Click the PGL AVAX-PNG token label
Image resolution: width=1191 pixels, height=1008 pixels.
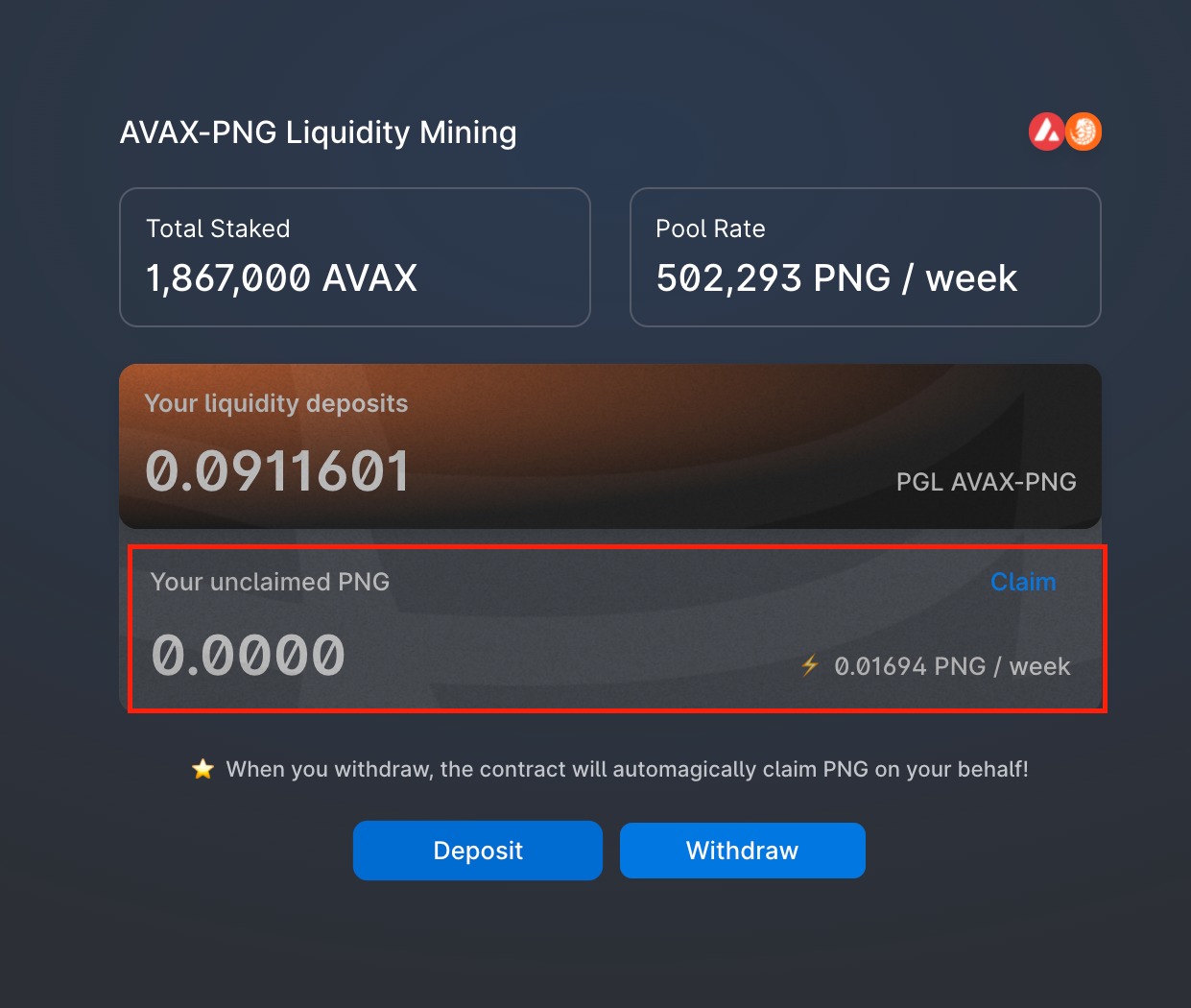pyautogui.click(x=986, y=482)
